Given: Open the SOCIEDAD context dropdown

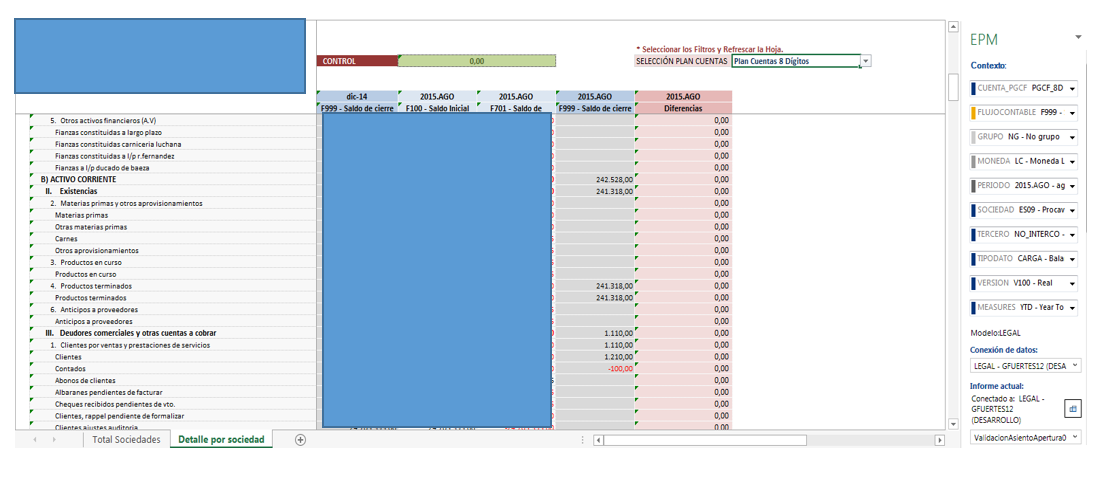Looking at the screenshot, I should click(x=1072, y=210).
